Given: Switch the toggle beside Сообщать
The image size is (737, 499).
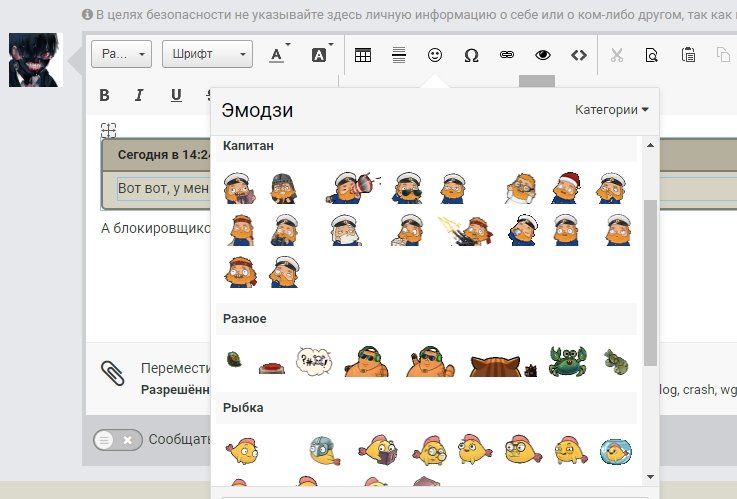Looking at the screenshot, I should tap(117, 439).
